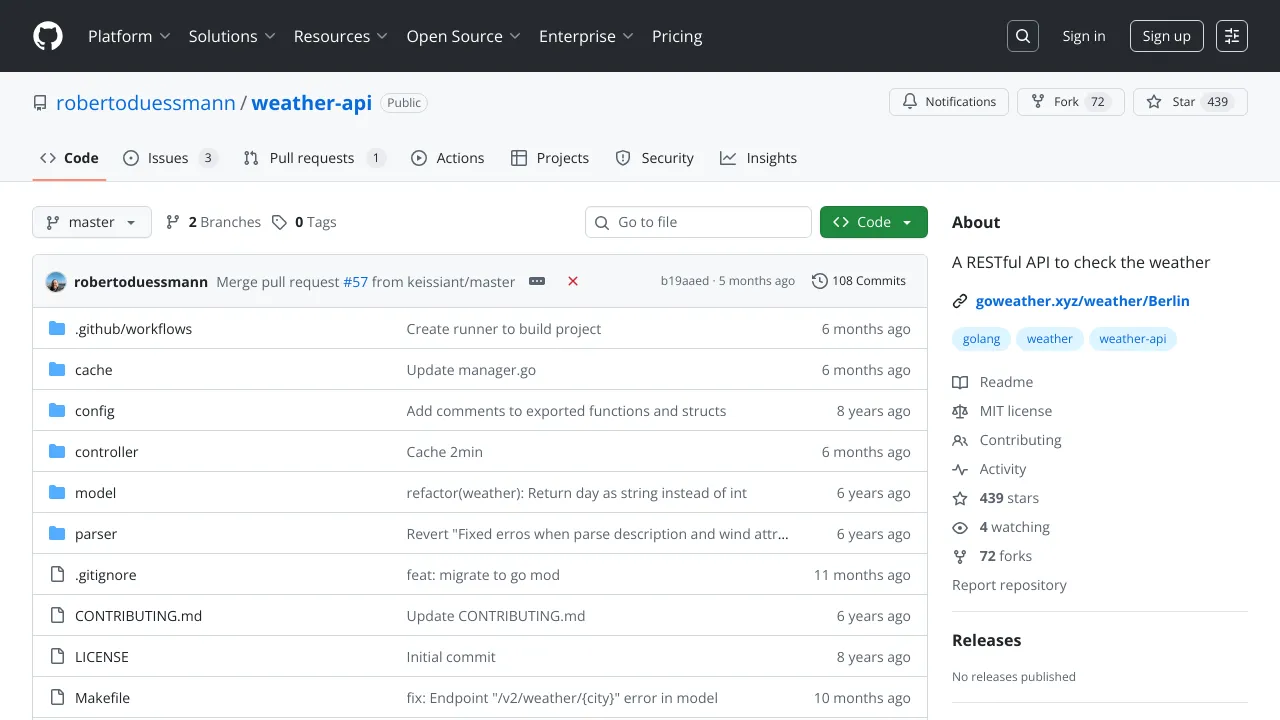Open the Pricing page
1280x720 pixels.
click(677, 36)
